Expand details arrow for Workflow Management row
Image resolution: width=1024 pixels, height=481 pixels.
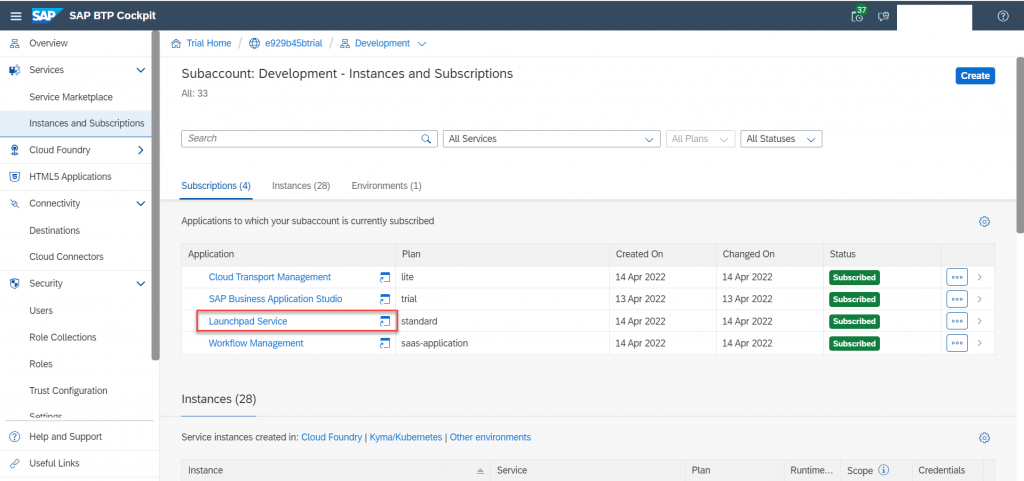click(x=980, y=343)
